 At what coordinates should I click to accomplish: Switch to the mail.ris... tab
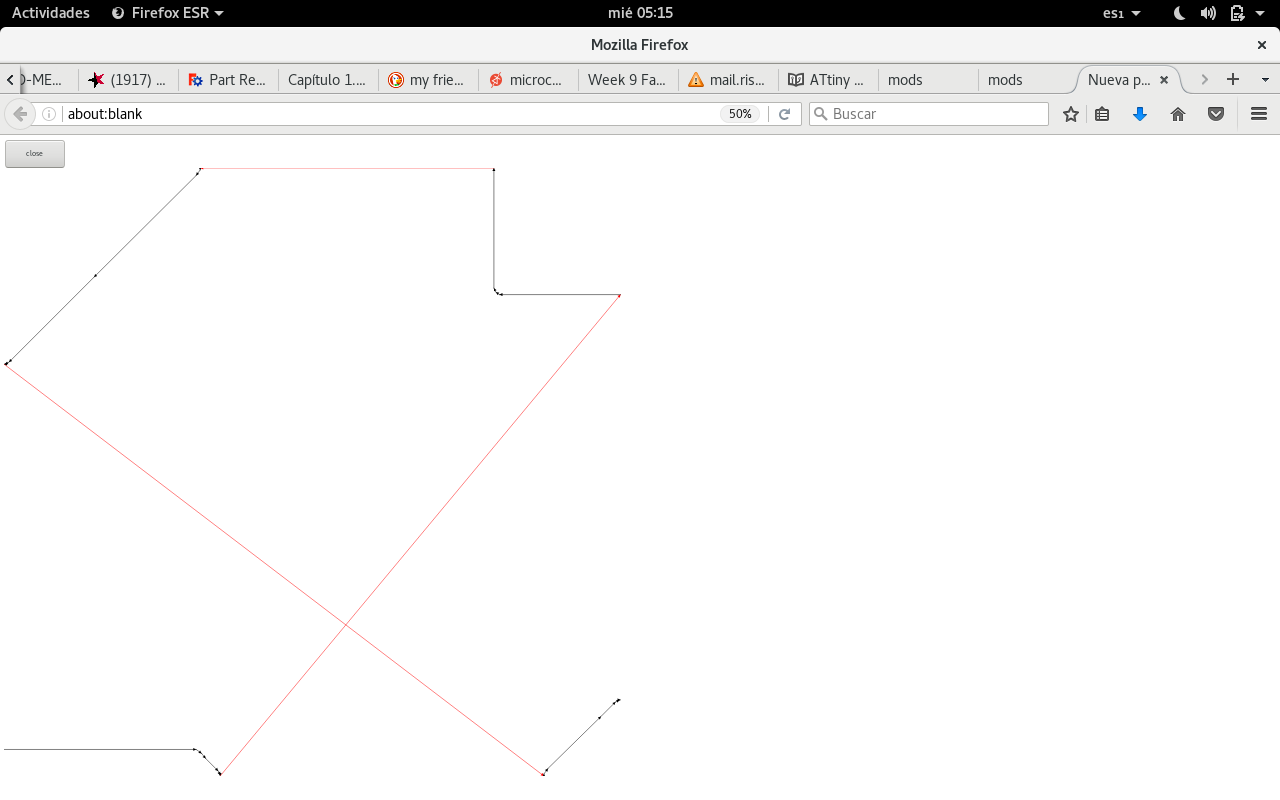728,80
